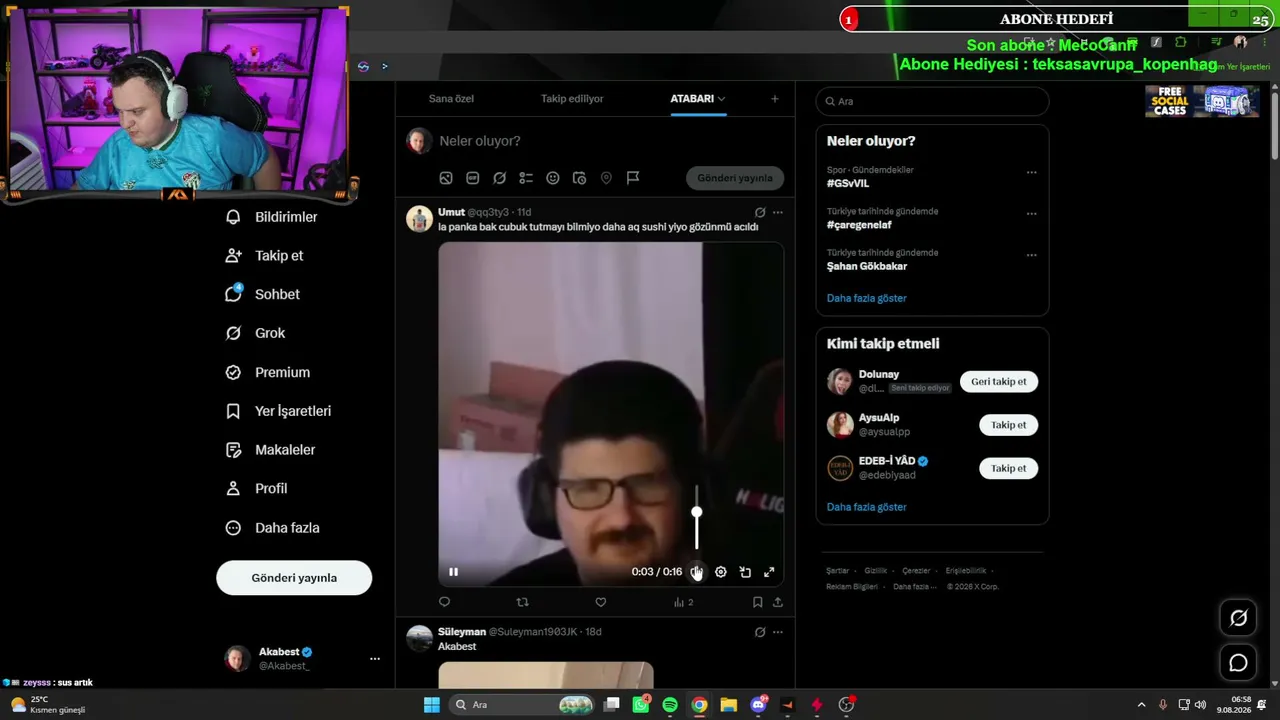Open Spotify from the taskbar
The width and height of the screenshot is (1280, 720).
click(x=670, y=705)
